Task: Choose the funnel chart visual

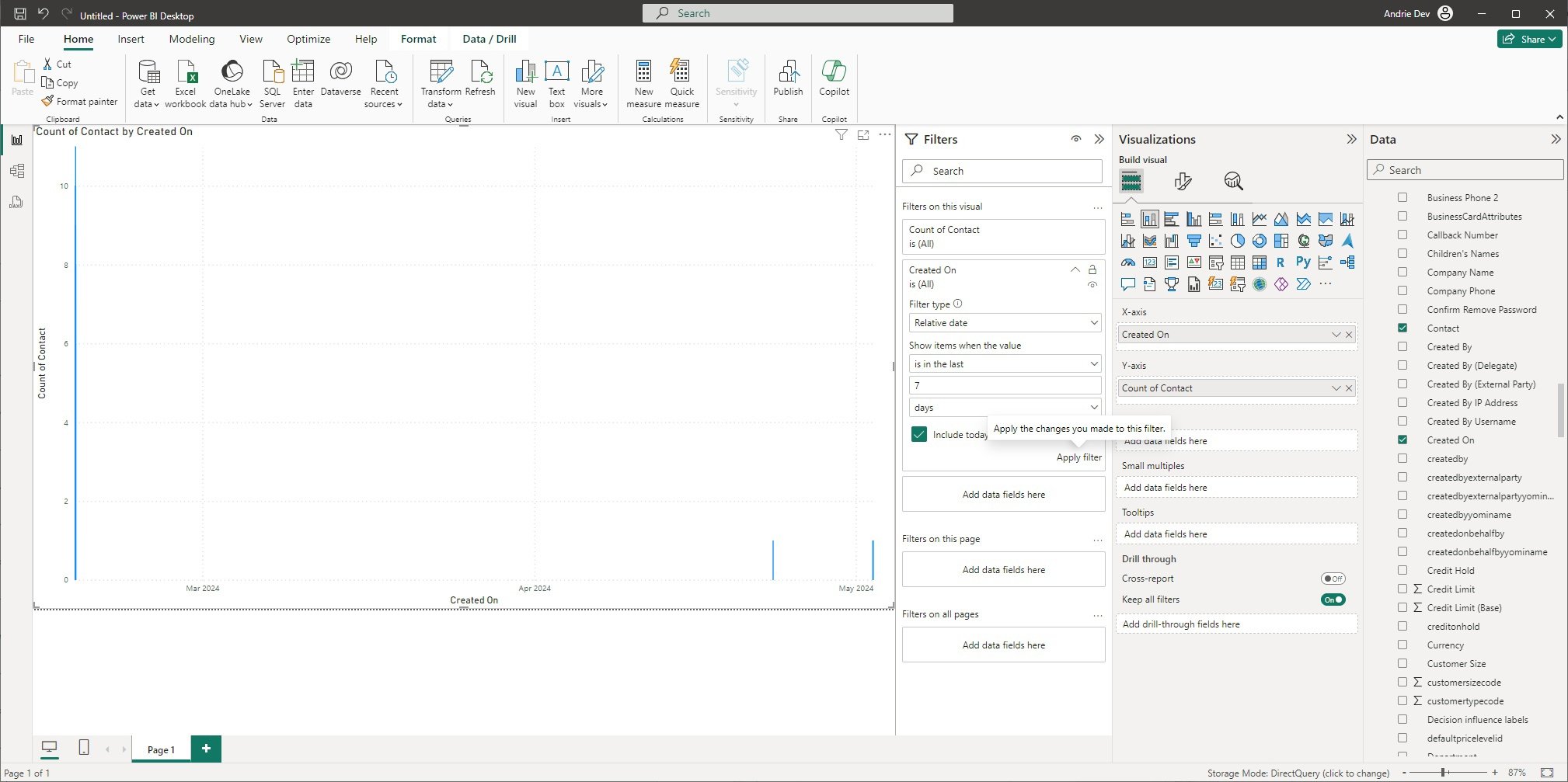Action: [1194, 241]
